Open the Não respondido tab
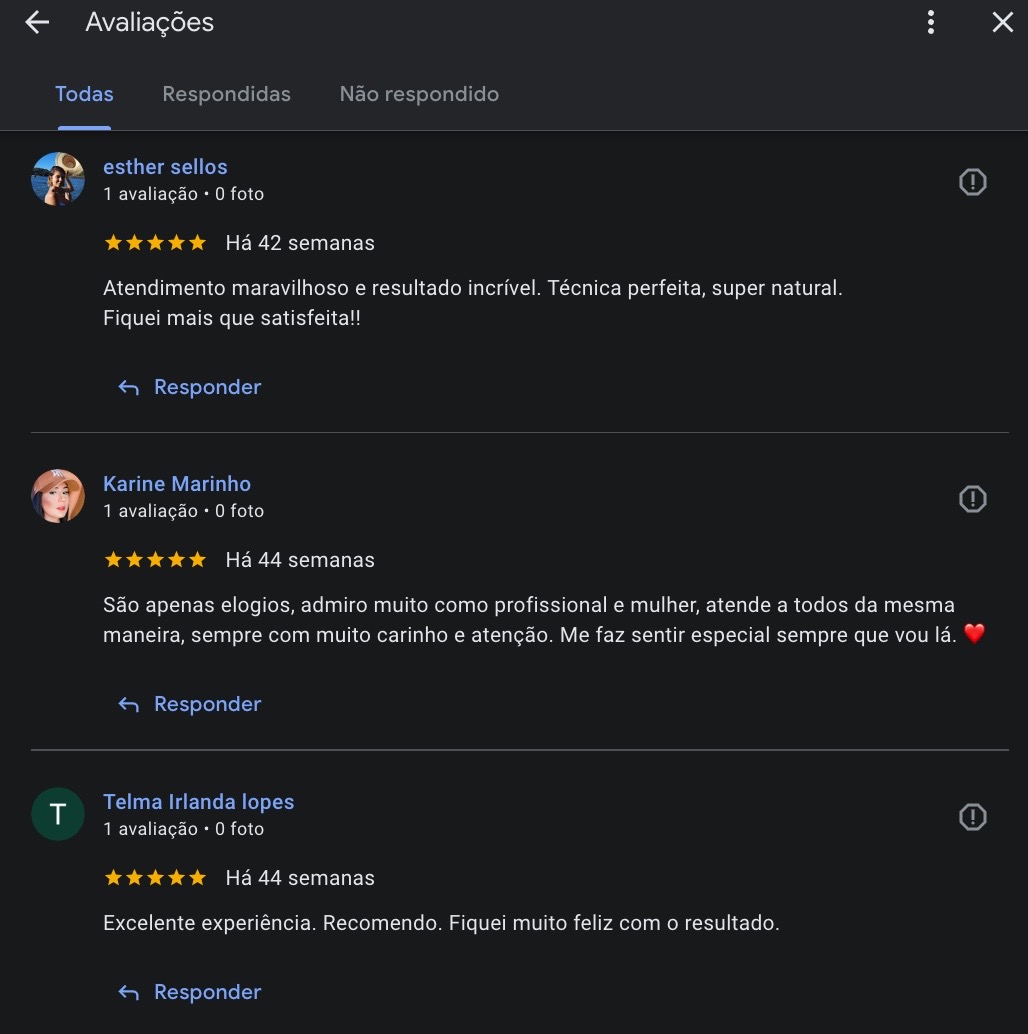This screenshot has height=1034, width=1028. tap(419, 94)
